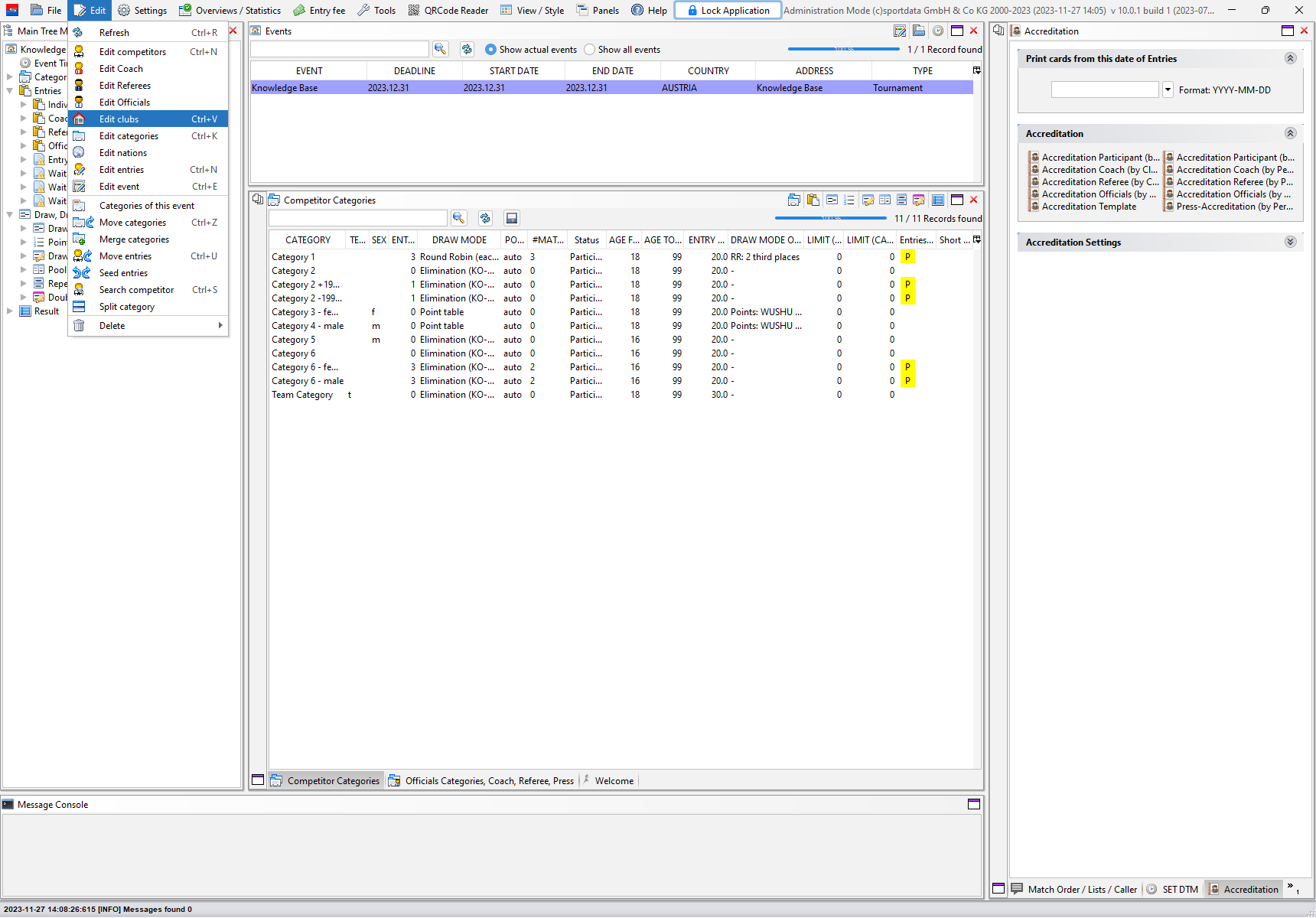The width and height of the screenshot is (1316, 918).
Task: Click the search magnifier beside Events filter box
Action: (x=441, y=49)
